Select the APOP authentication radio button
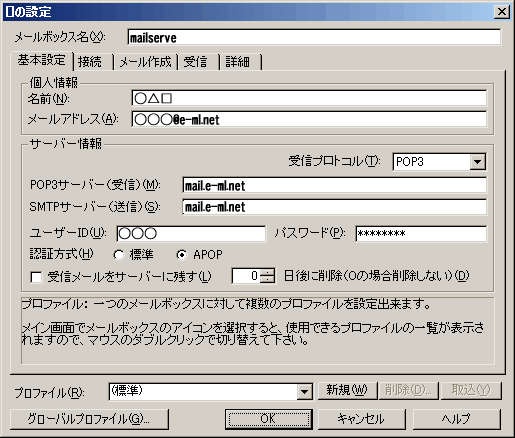The height and width of the screenshot is (438, 515). click(x=181, y=255)
